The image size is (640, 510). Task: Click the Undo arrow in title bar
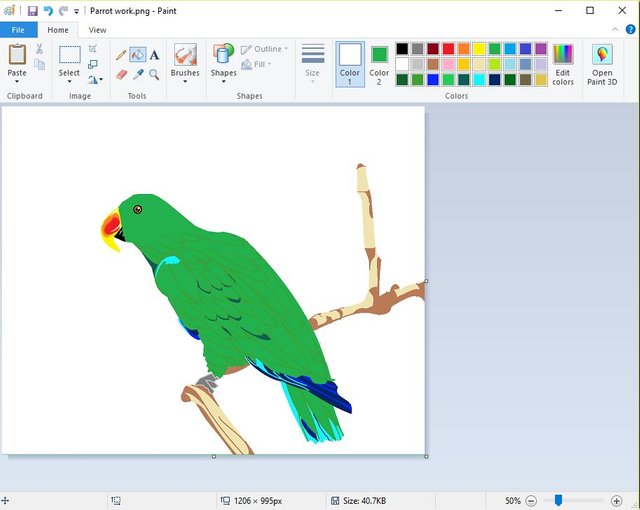pos(48,11)
